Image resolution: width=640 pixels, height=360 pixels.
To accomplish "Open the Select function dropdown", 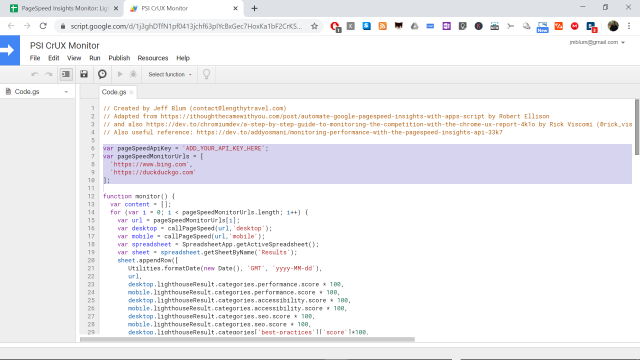I will 170,74.
